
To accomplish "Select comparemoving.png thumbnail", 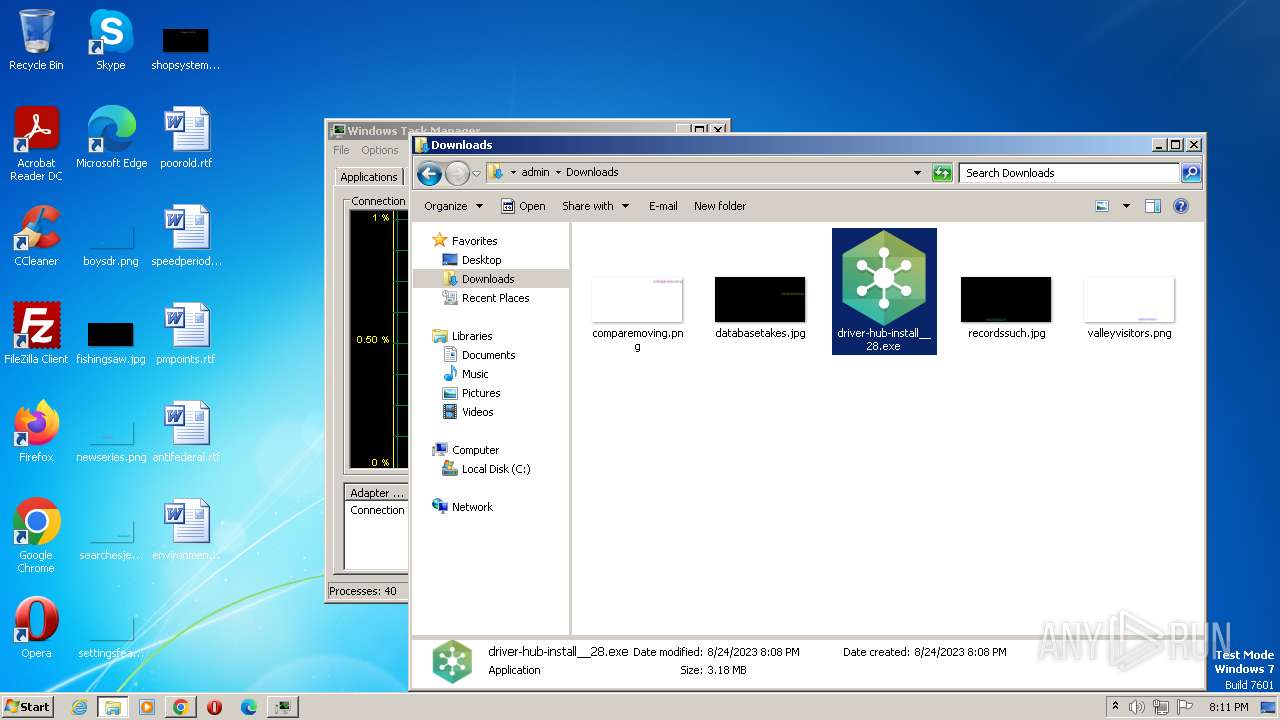I will click(x=637, y=300).
